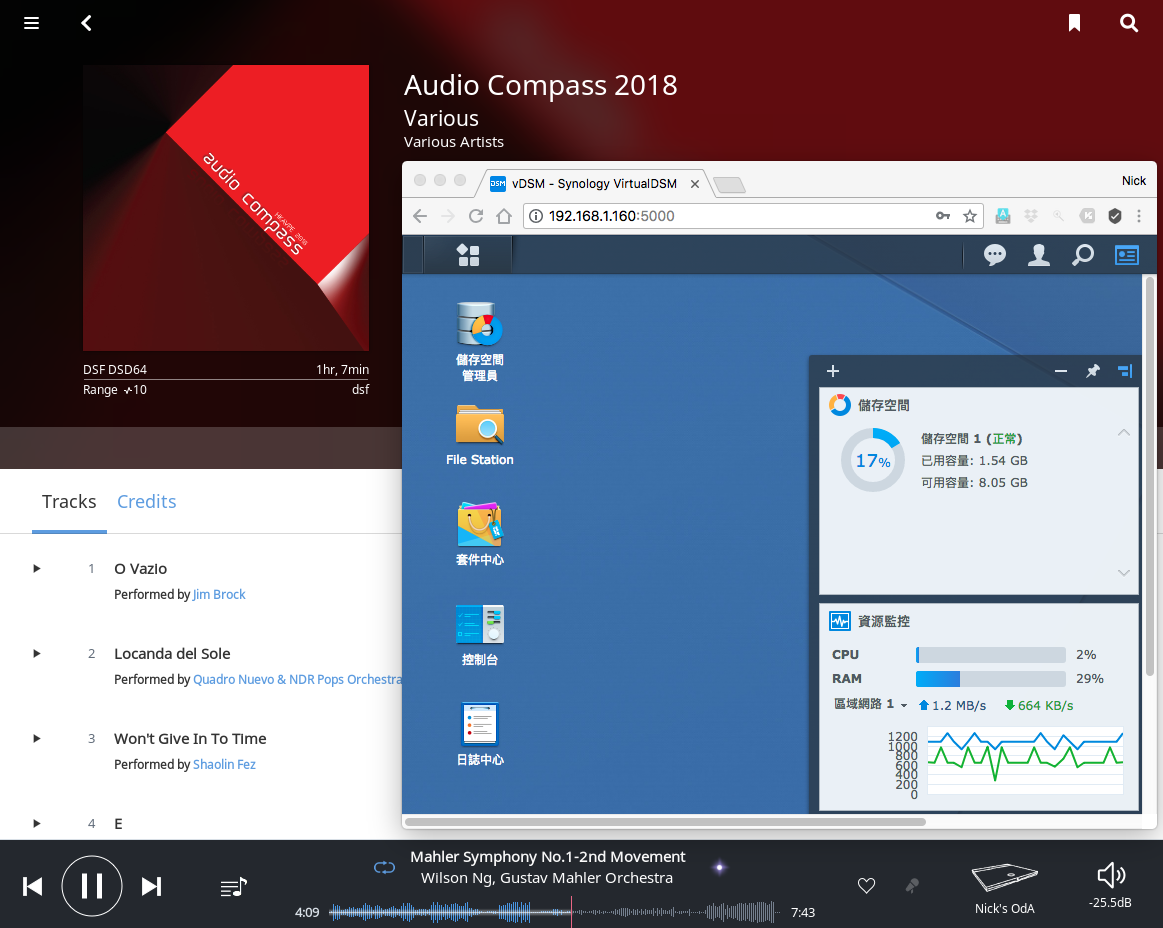Pause playback with the pause button
This screenshot has width=1163, height=928.
coord(92,886)
